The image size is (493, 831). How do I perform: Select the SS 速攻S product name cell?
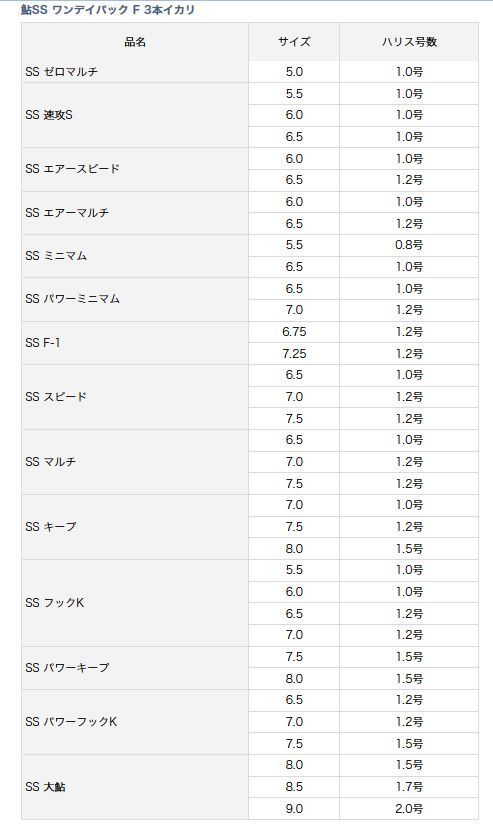pyautogui.click(x=135, y=115)
